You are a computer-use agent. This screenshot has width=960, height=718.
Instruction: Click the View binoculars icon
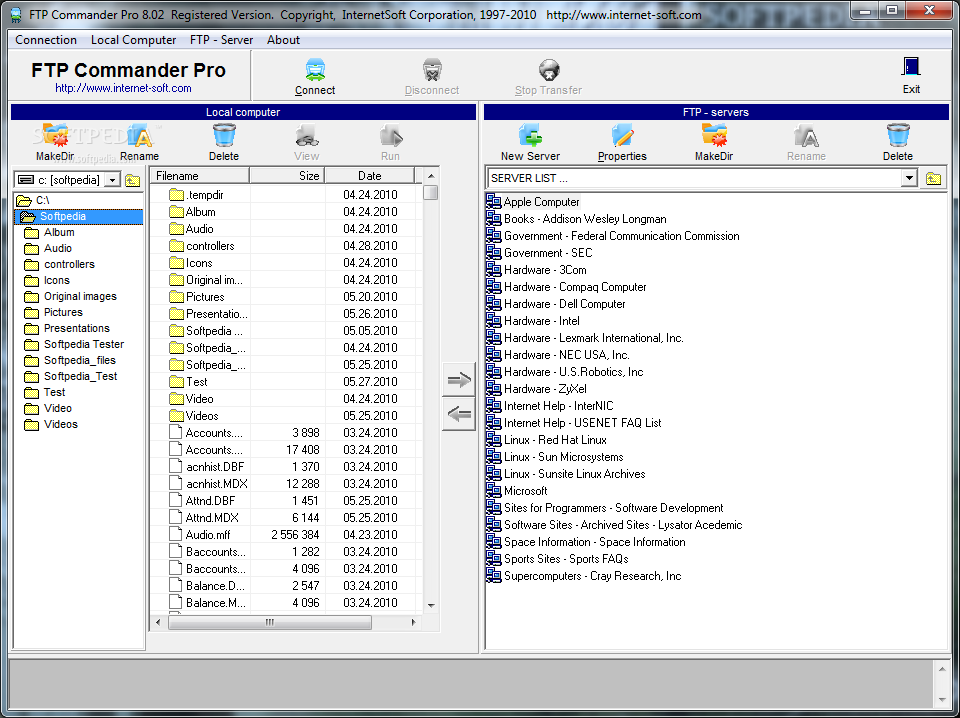(x=306, y=136)
